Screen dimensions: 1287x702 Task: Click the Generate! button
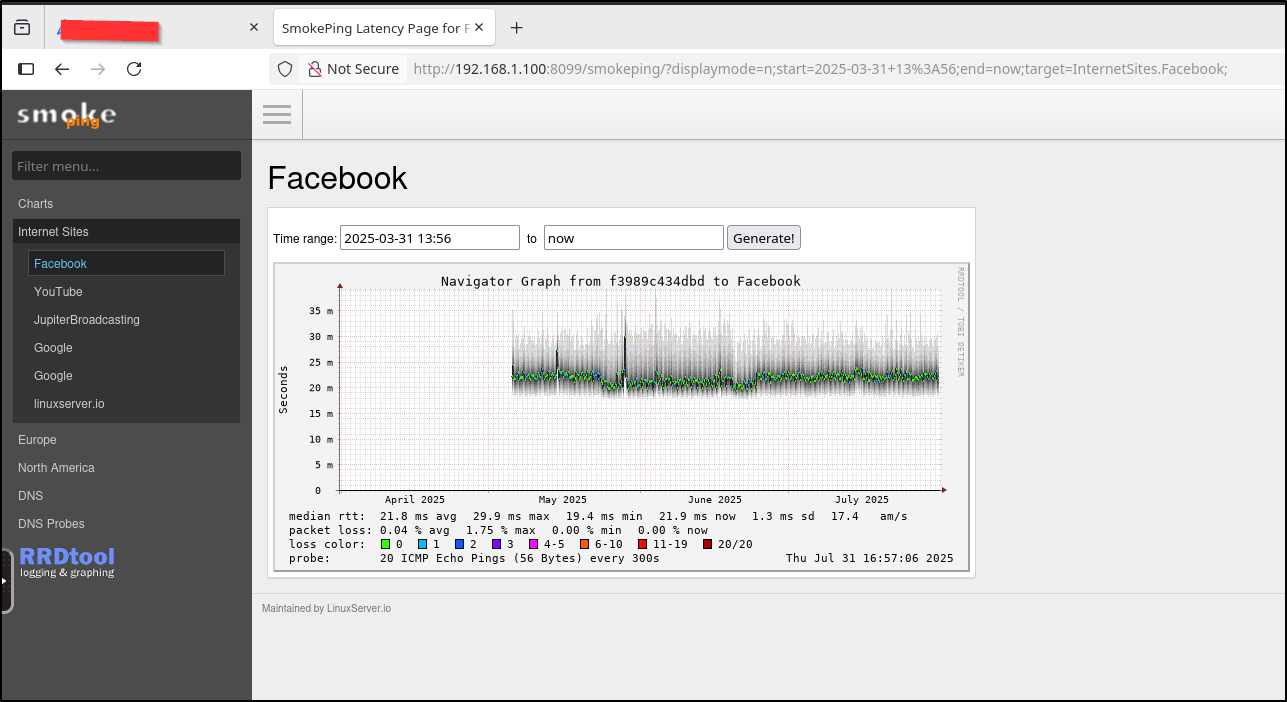pyautogui.click(x=764, y=238)
